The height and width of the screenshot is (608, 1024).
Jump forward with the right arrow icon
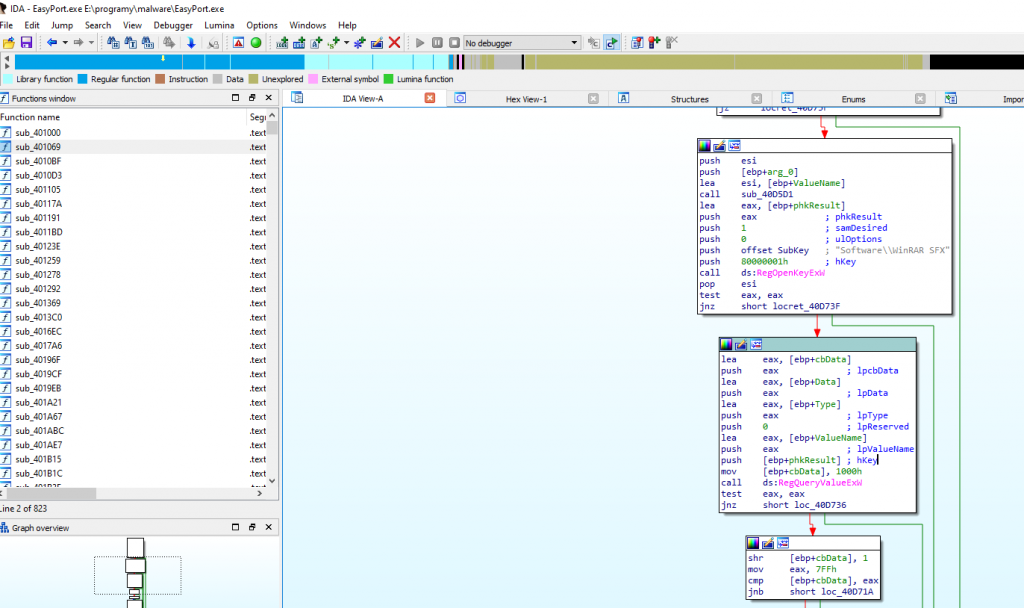(x=78, y=43)
